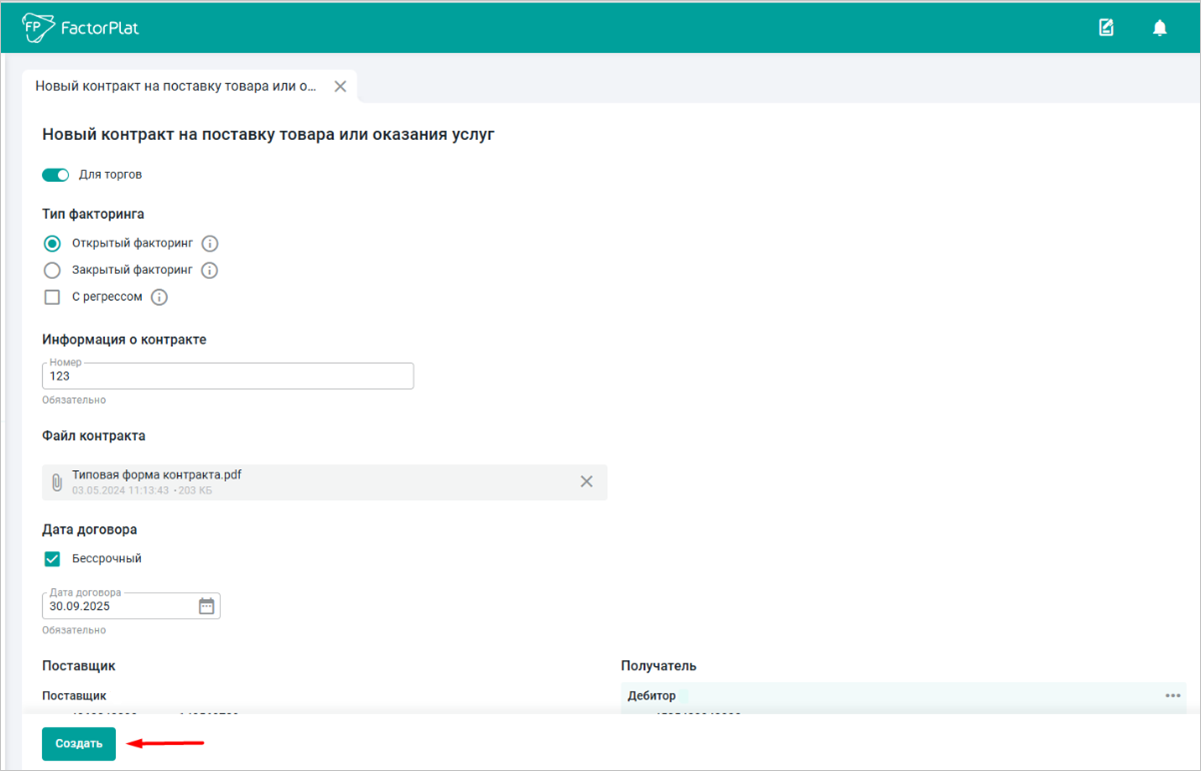Show info icon next to С регрессом
Viewport: 1201px width, 771px height.
click(159, 297)
